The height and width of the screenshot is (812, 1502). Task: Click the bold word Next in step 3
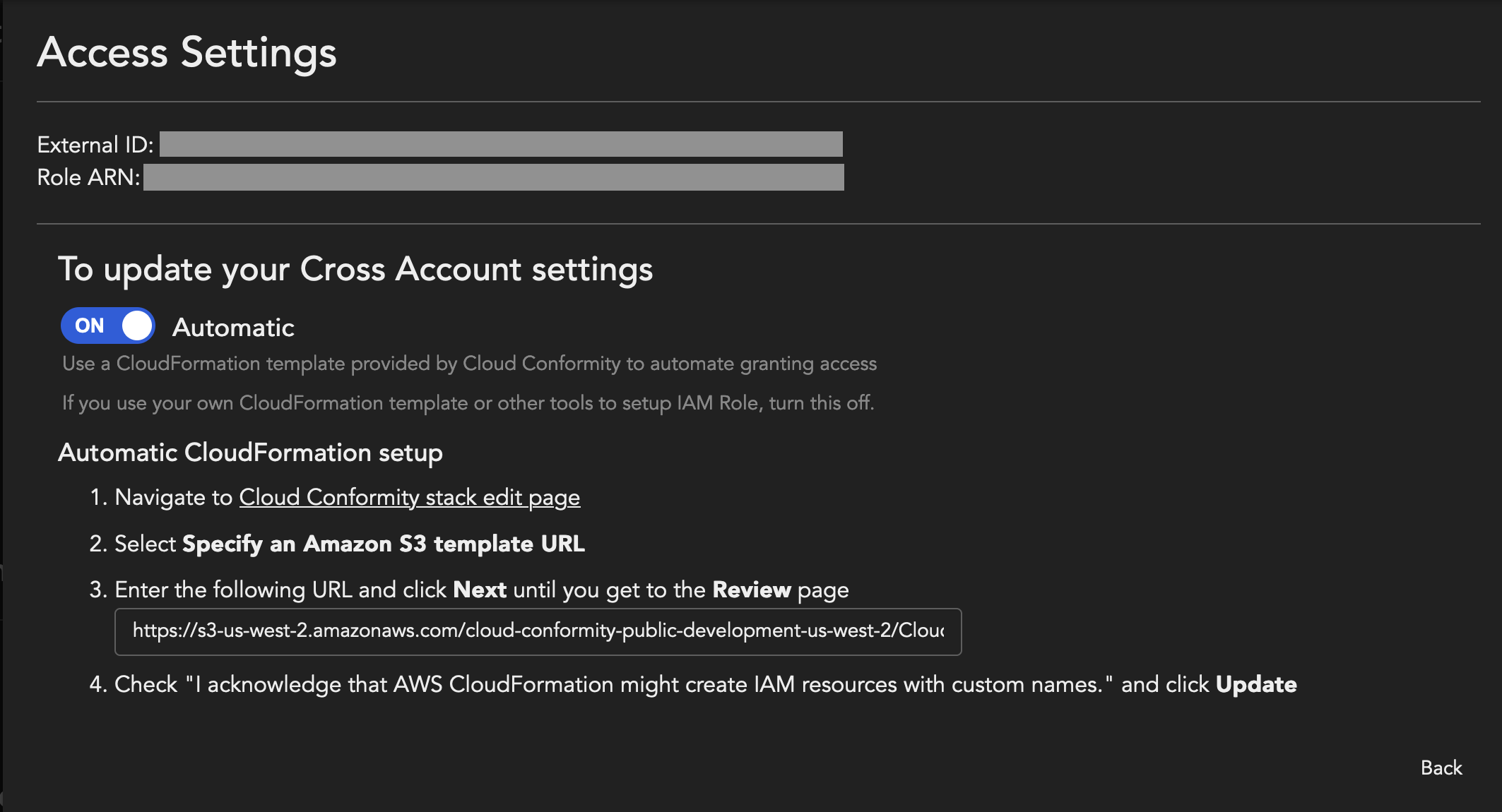click(480, 590)
